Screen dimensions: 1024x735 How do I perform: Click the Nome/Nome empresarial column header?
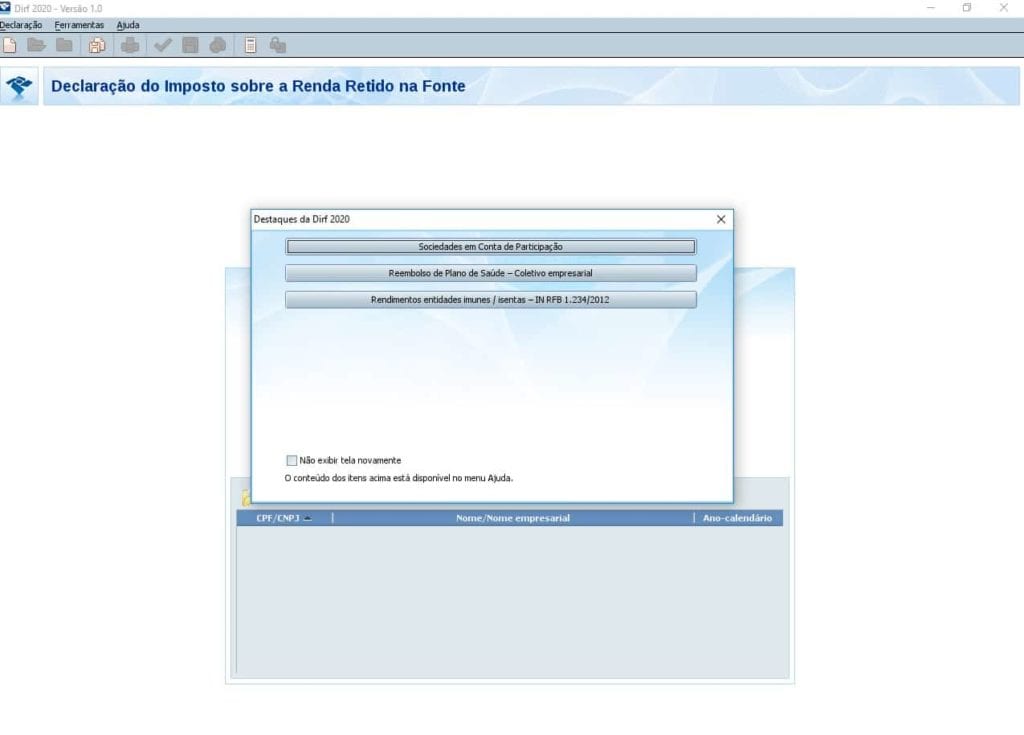513,518
